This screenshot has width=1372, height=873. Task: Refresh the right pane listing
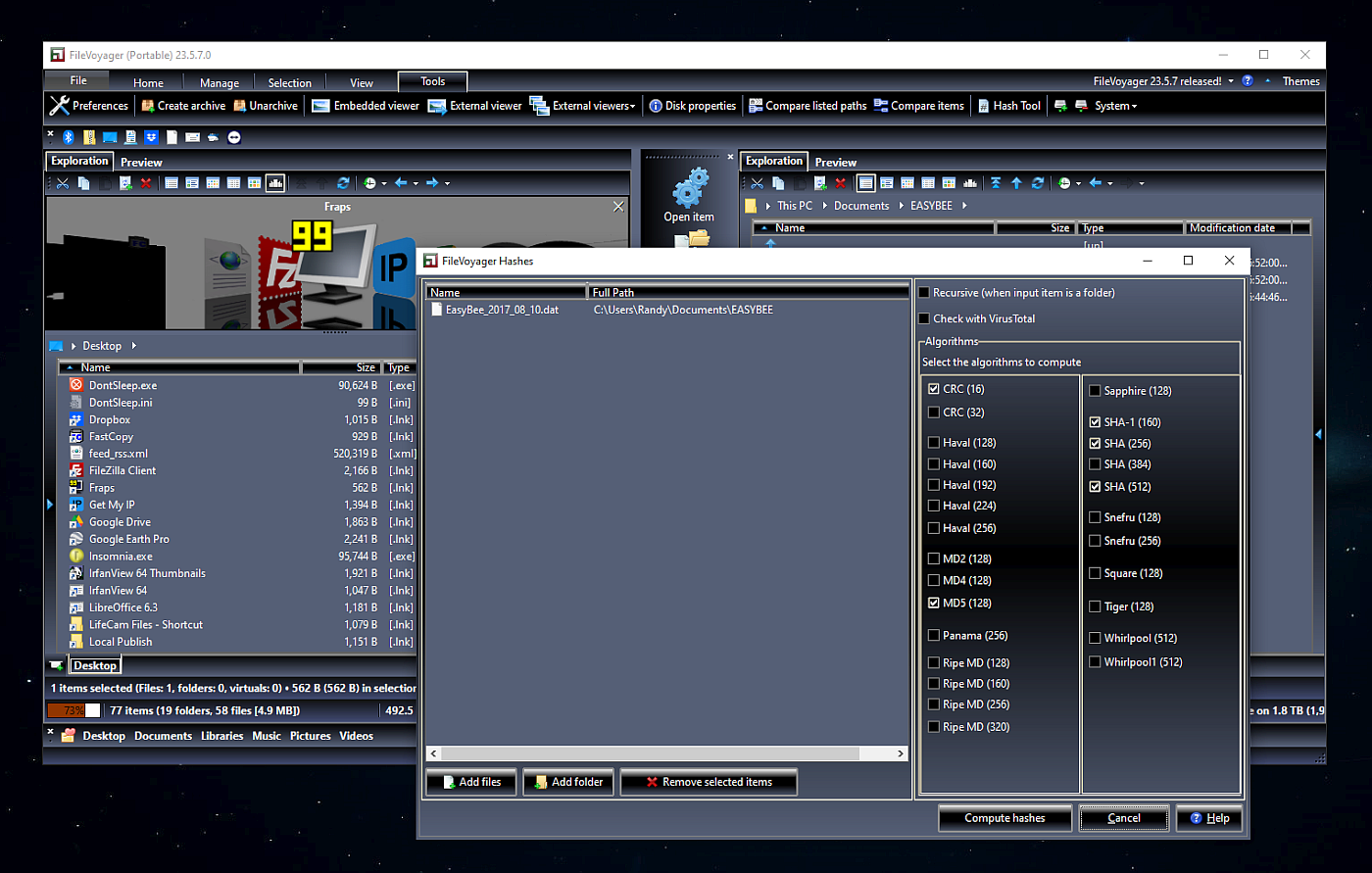(x=1038, y=183)
